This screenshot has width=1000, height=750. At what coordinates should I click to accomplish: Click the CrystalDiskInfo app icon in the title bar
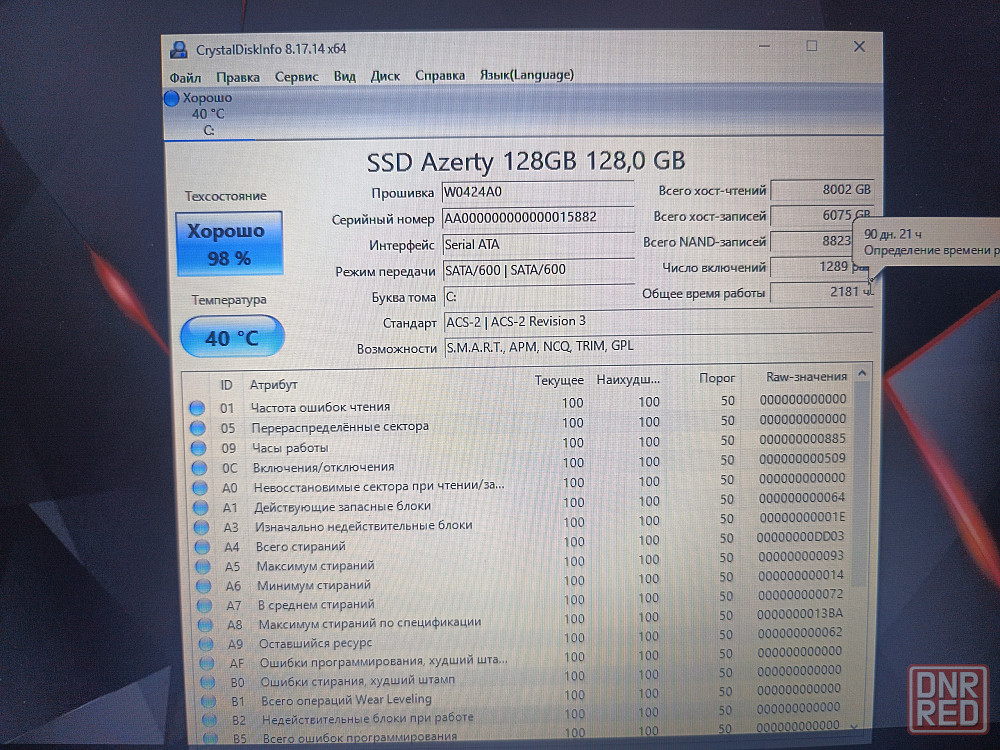point(179,49)
